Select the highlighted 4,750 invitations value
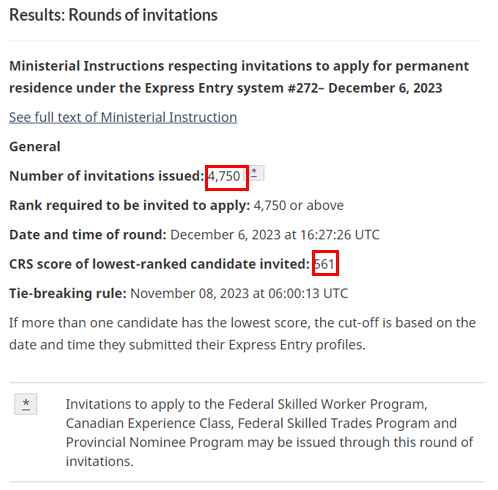498x490 pixels. point(224,176)
